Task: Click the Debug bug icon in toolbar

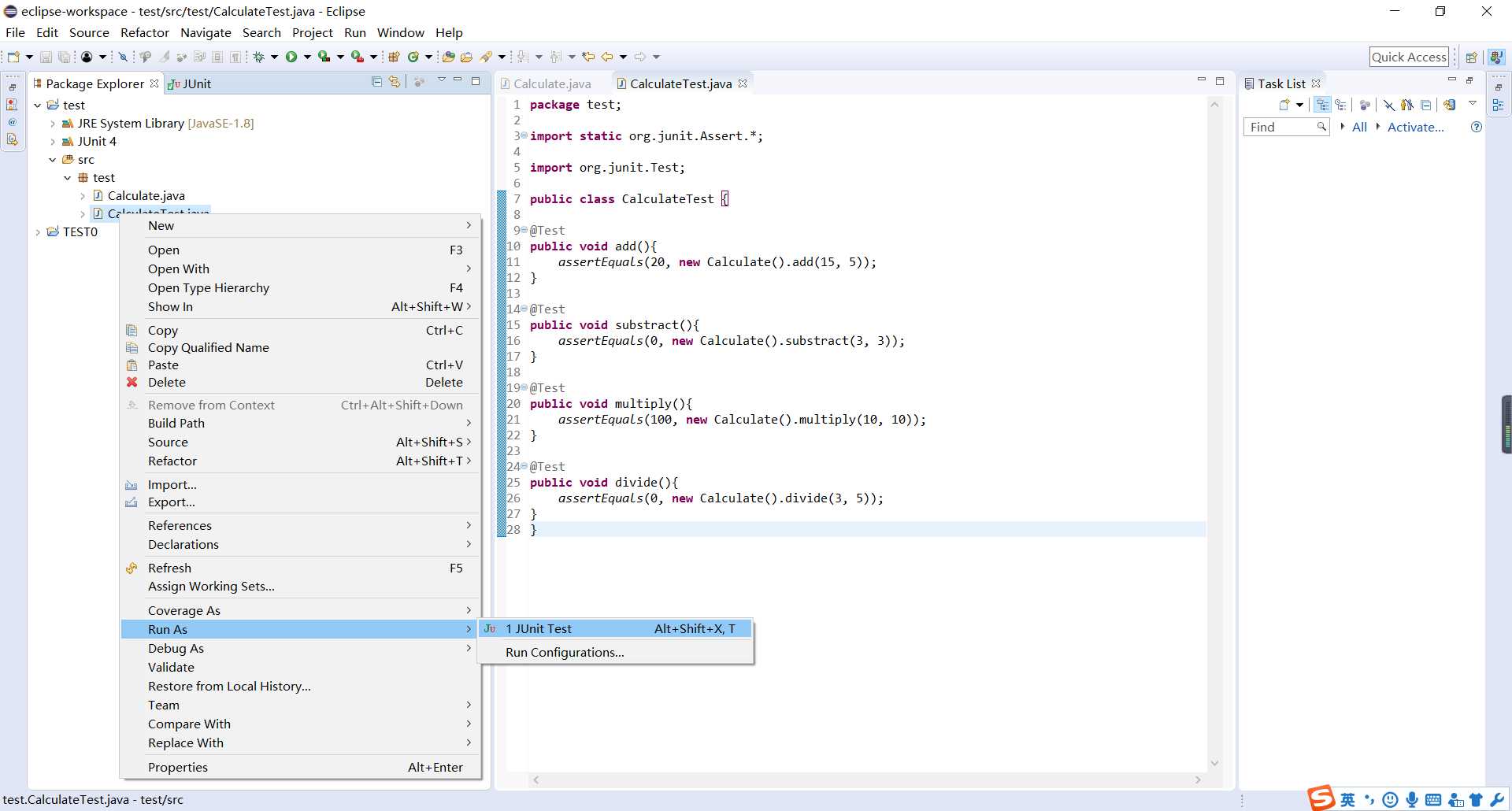Action: [x=258, y=57]
